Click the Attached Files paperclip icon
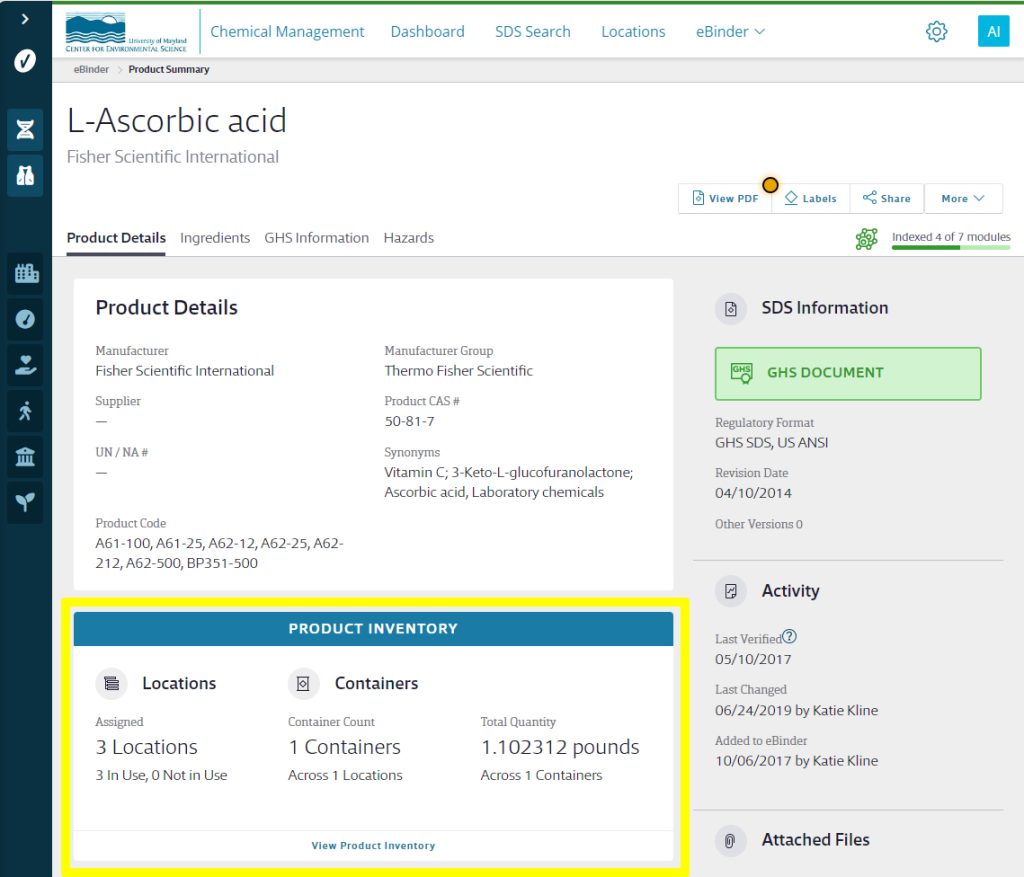 [731, 840]
